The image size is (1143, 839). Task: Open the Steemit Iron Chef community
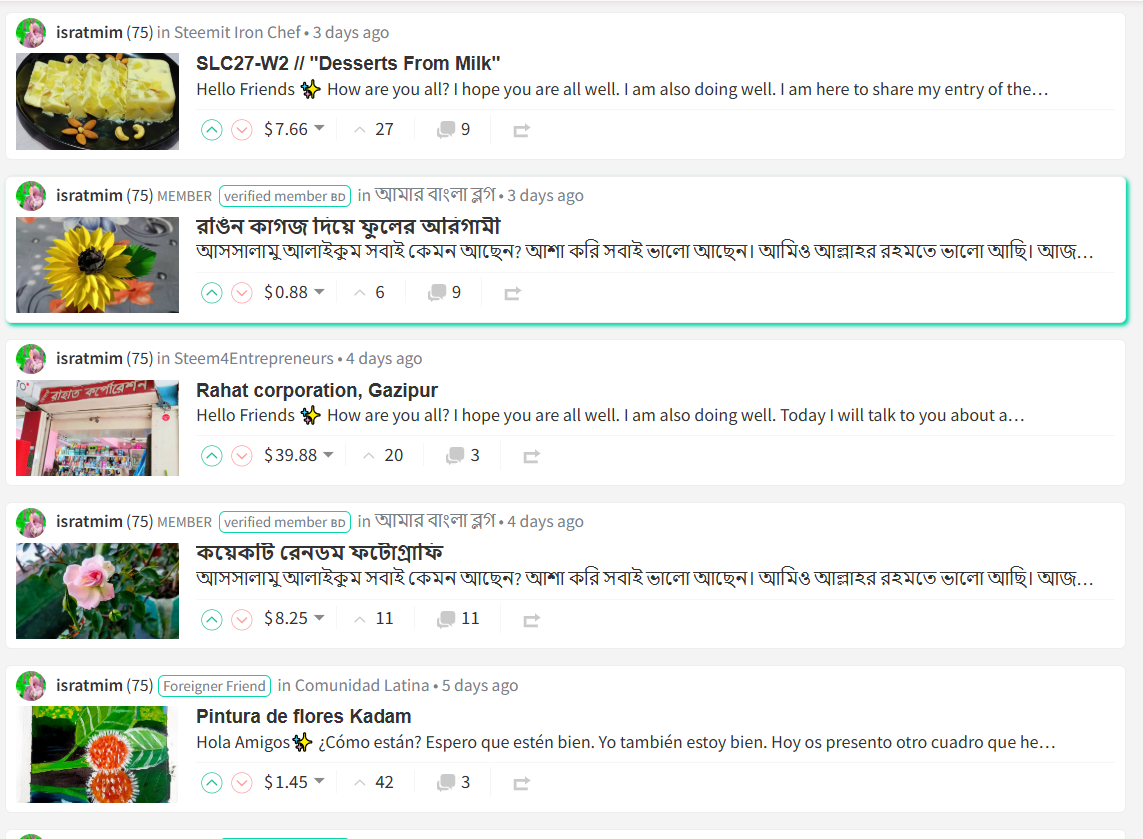237,33
